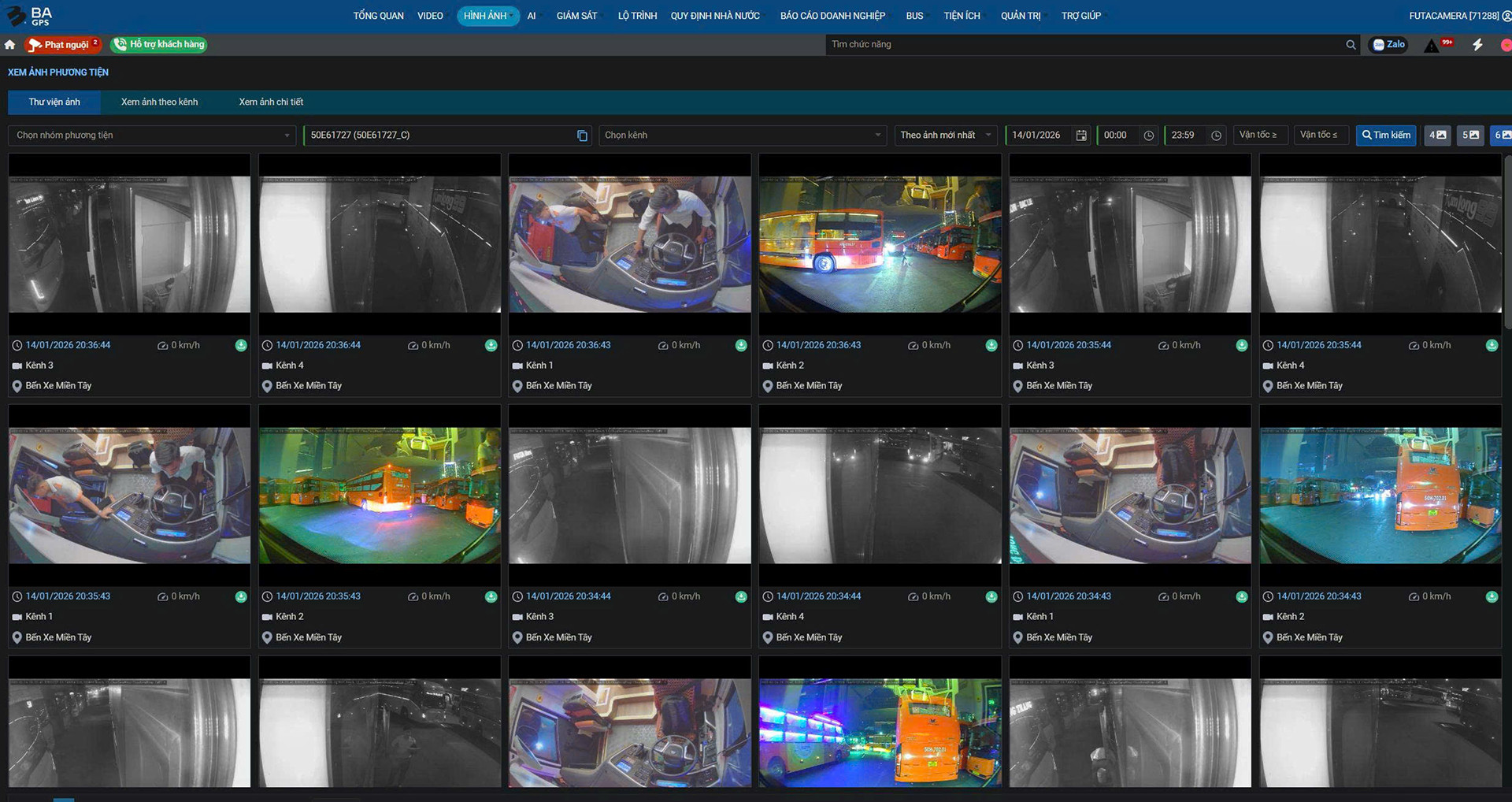Open clock picker for 00:00 start time

coord(1149,136)
